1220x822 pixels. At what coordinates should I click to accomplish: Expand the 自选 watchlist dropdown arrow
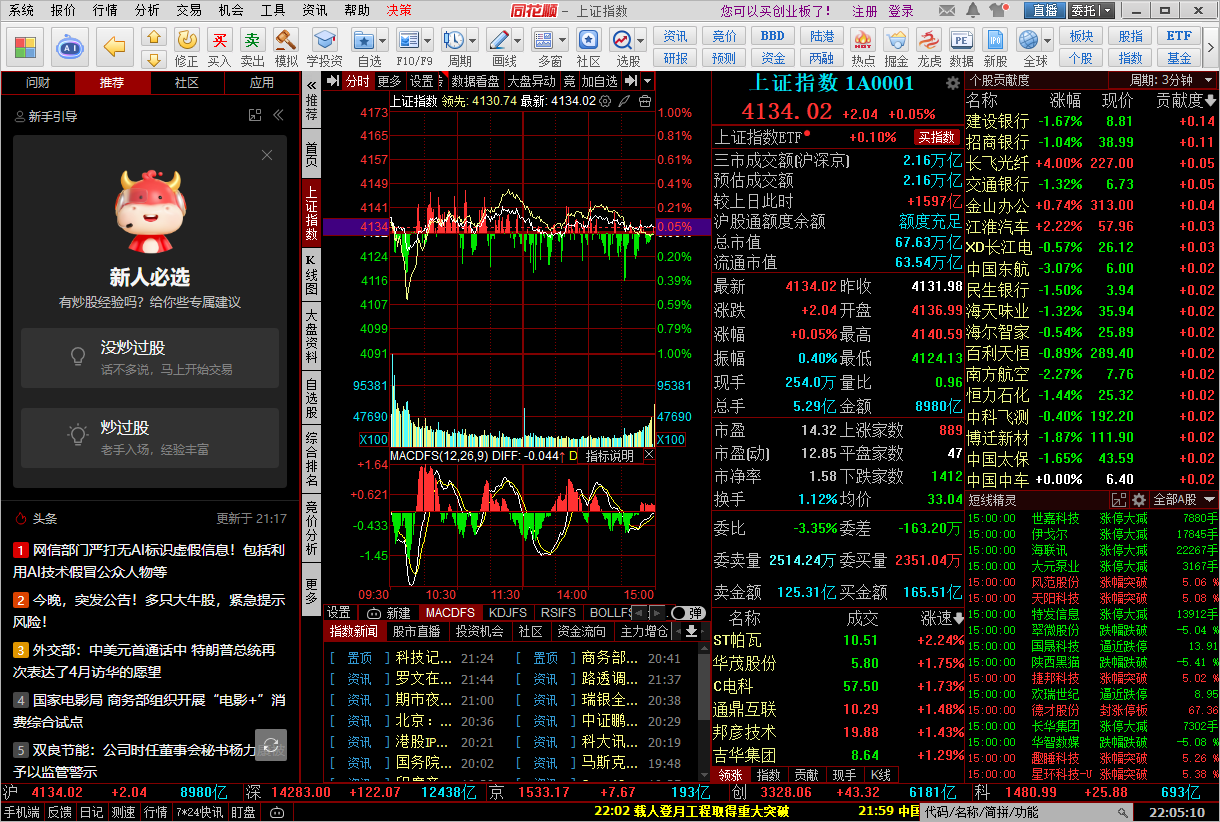pyautogui.click(x=382, y=40)
